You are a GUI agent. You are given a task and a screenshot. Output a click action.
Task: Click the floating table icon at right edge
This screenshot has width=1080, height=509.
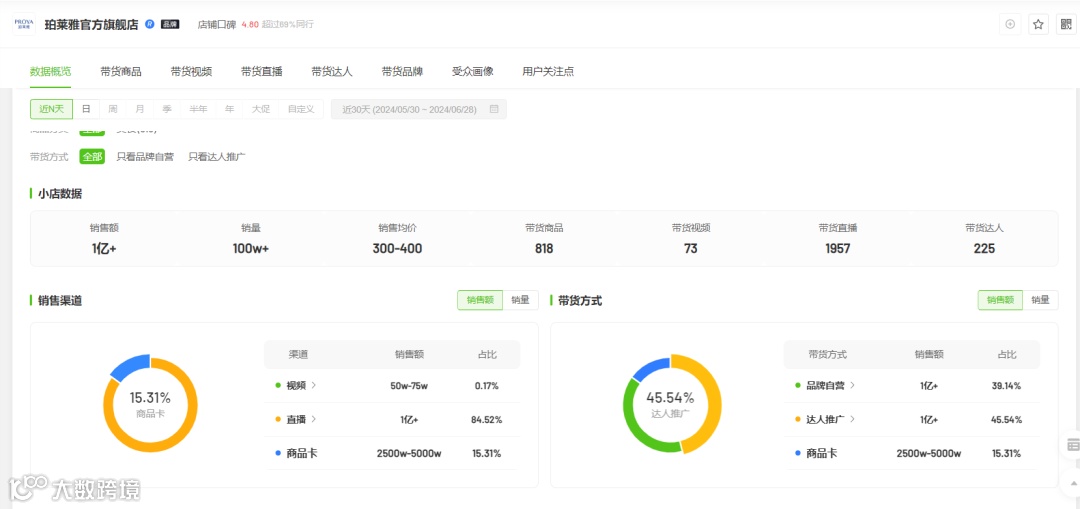[1072, 444]
